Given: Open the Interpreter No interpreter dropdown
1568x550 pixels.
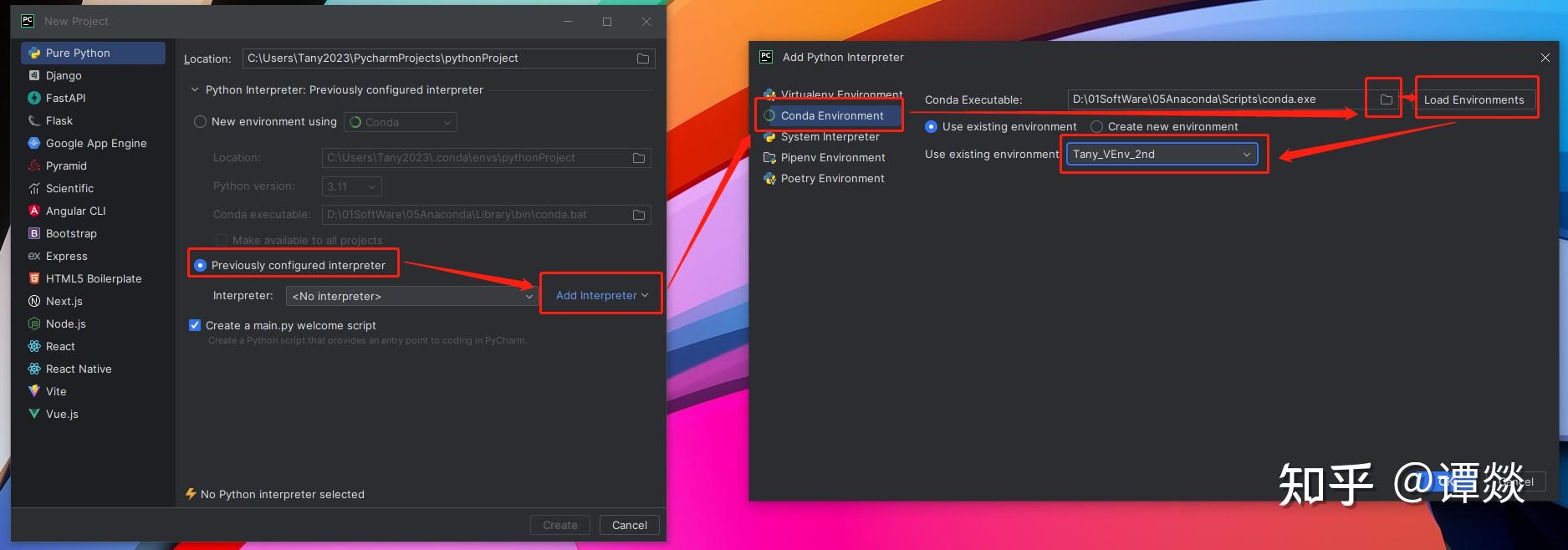Looking at the screenshot, I should click(x=411, y=296).
